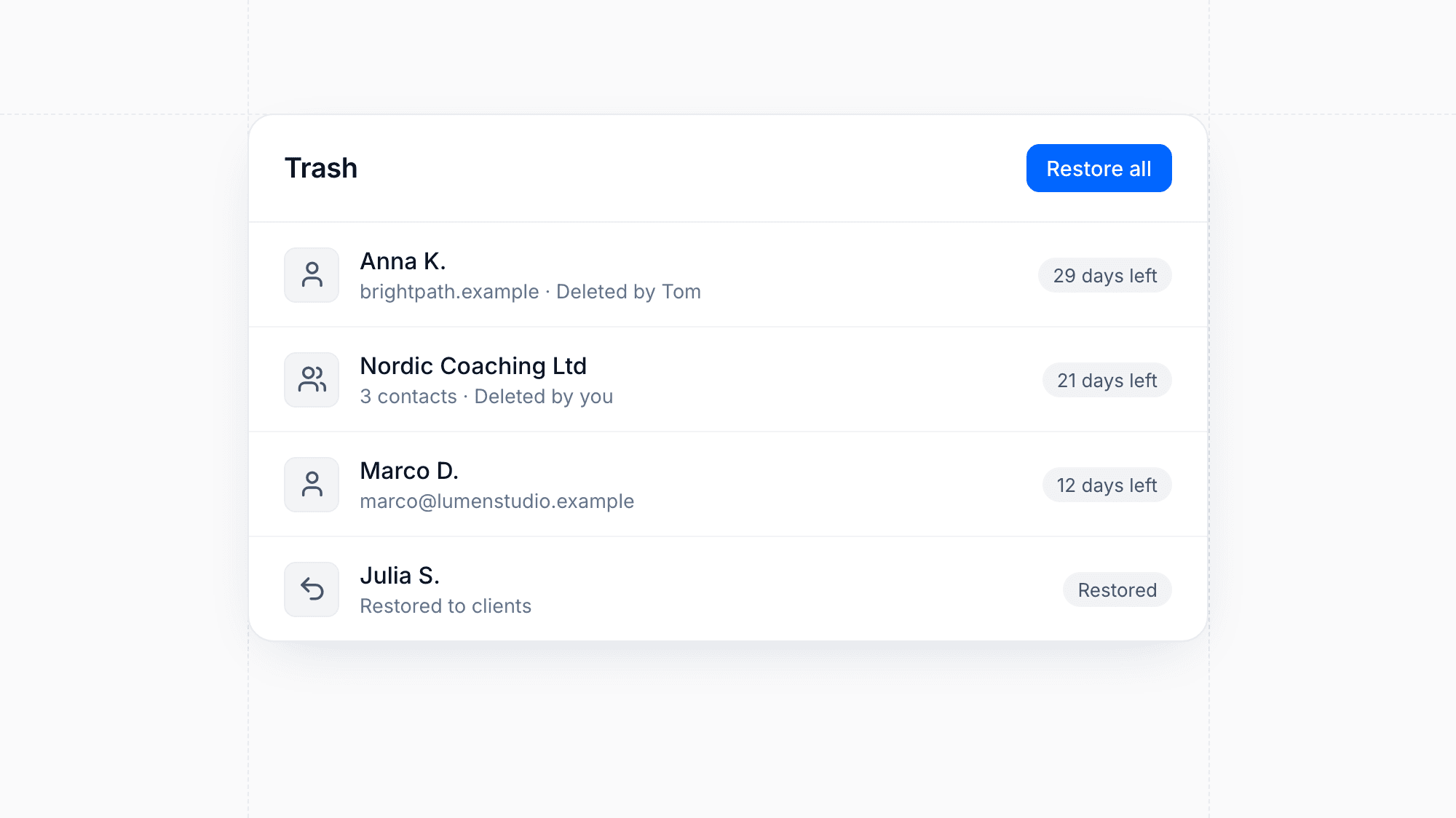Open the Nordic Coaching Ltd entry name
The image size is (1456, 818).
[473, 366]
